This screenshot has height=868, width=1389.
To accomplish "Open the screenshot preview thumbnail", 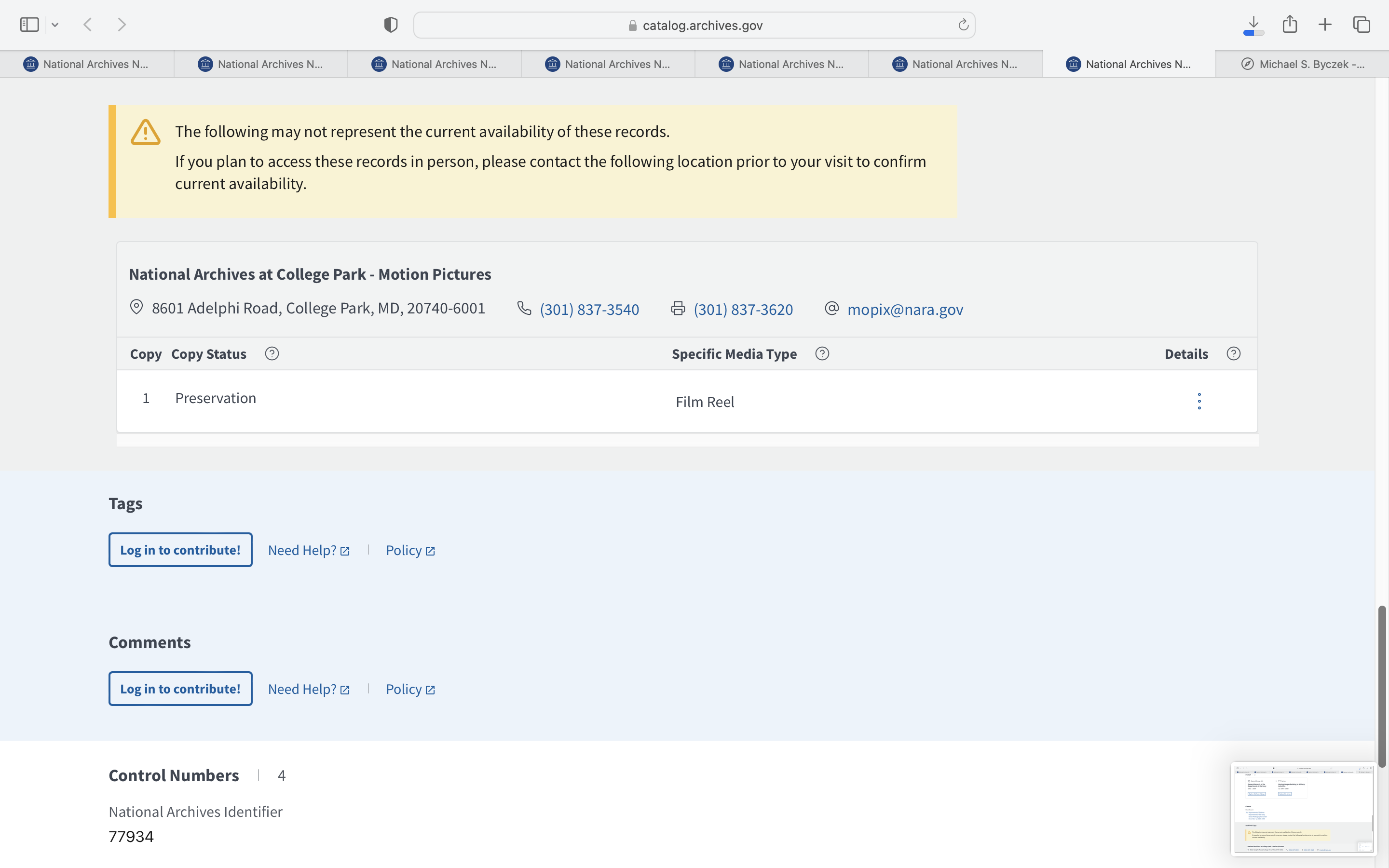I will click(1303, 808).
